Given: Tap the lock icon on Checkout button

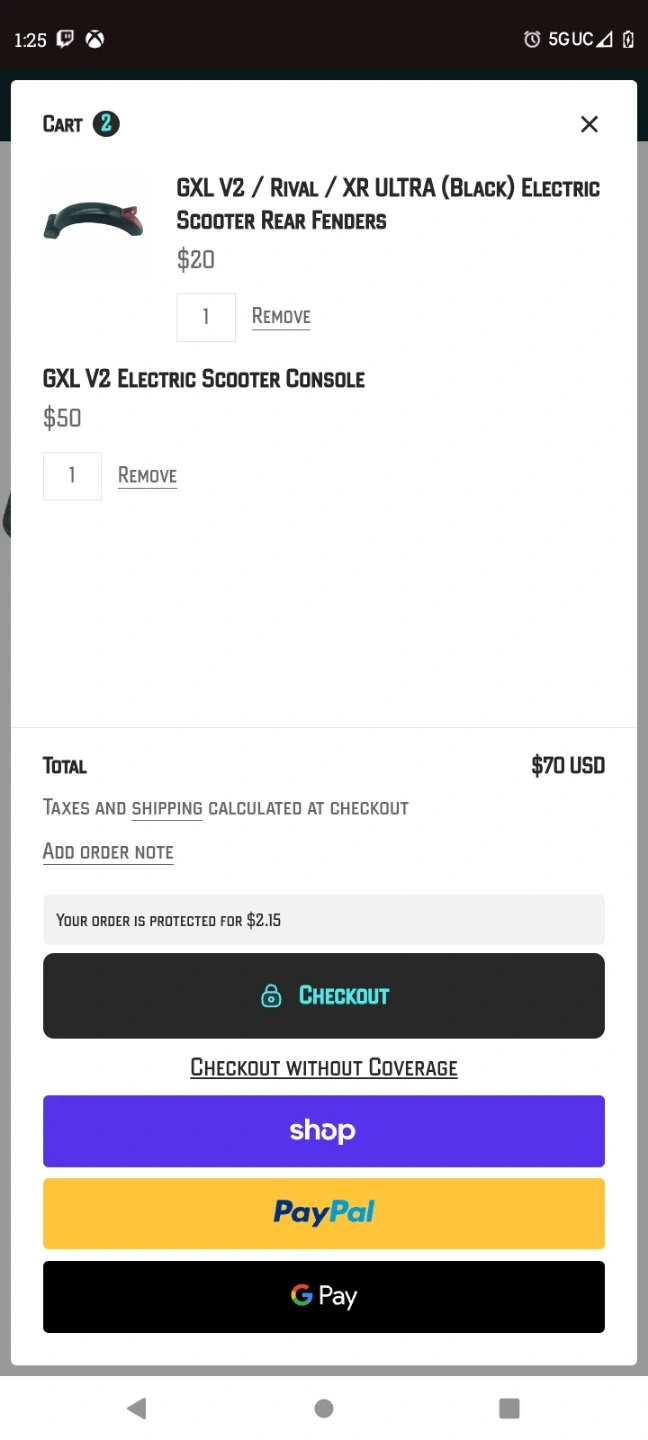Looking at the screenshot, I should pos(271,996).
